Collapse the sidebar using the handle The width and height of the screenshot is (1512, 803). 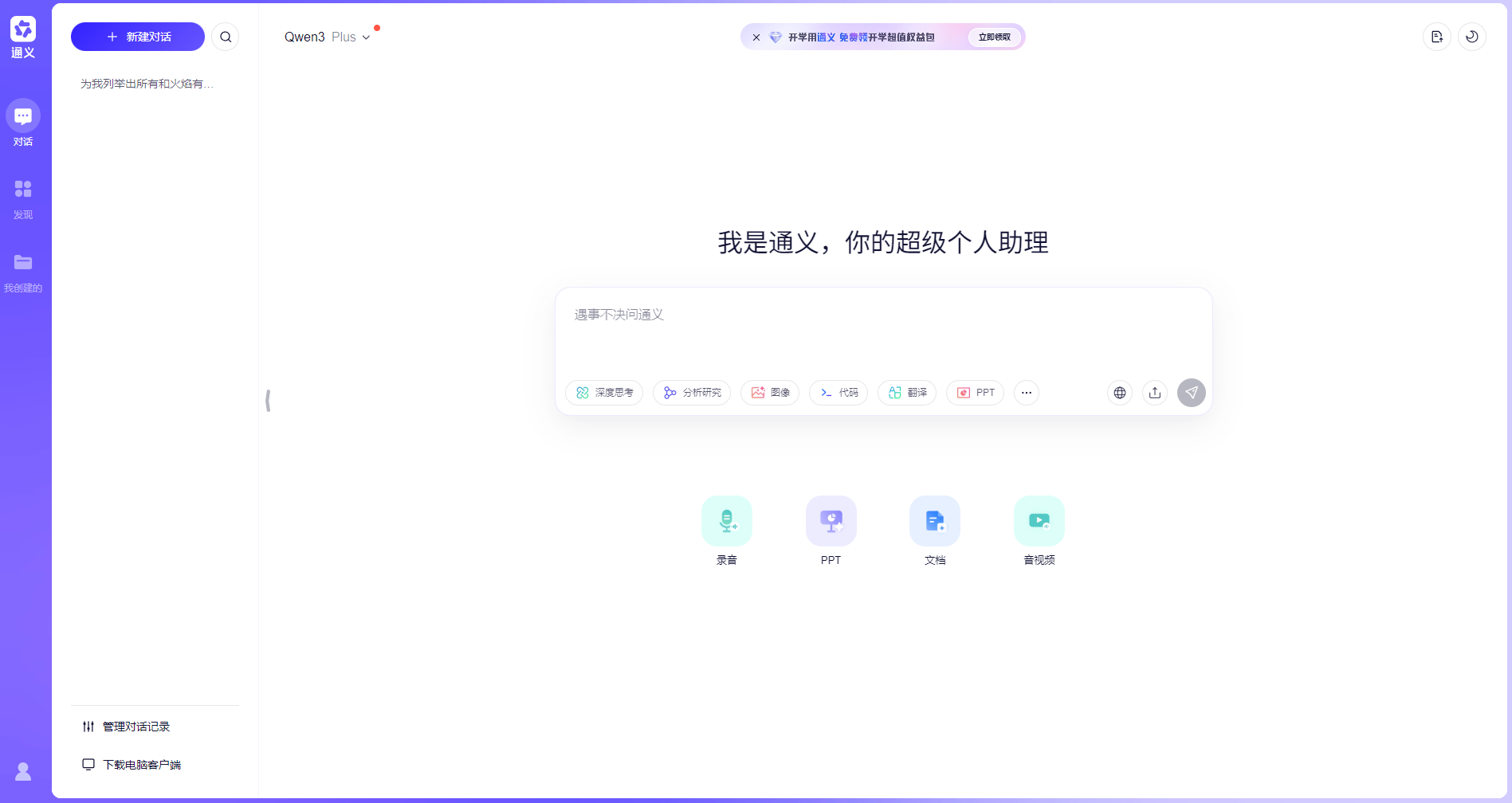click(268, 401)
